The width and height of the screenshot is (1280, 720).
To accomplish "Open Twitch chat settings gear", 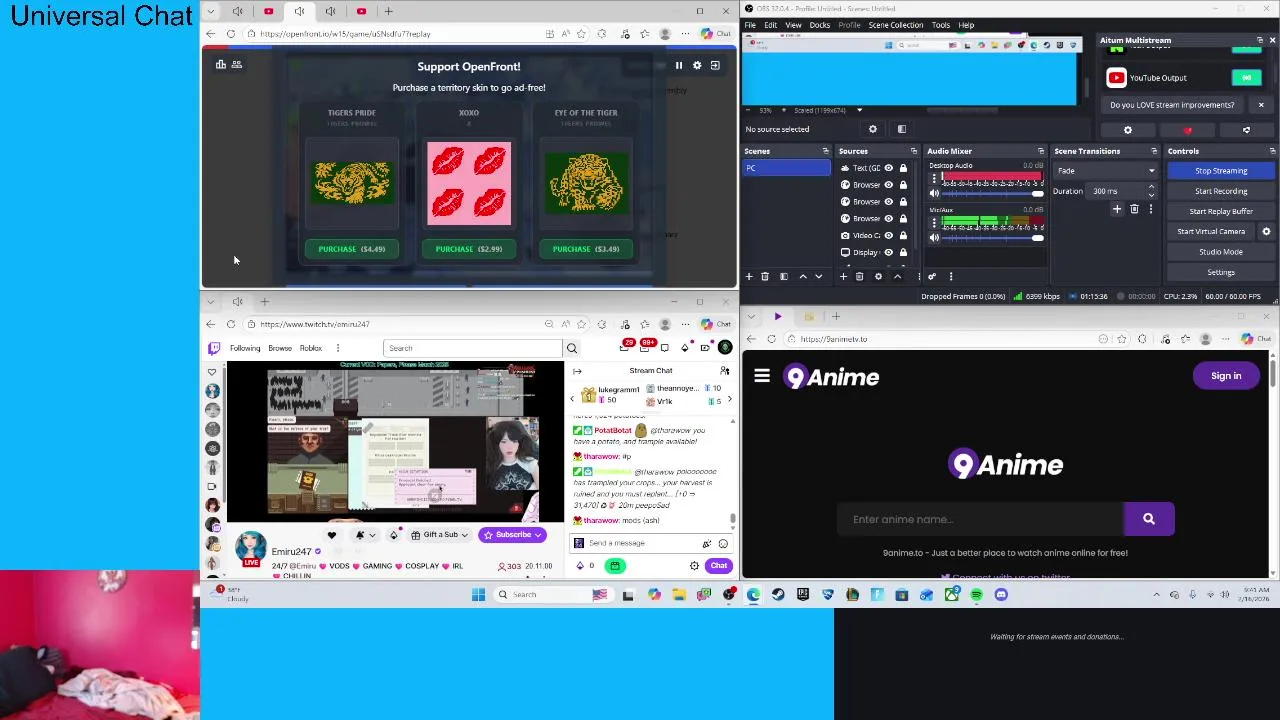I will tap(694, 566).
